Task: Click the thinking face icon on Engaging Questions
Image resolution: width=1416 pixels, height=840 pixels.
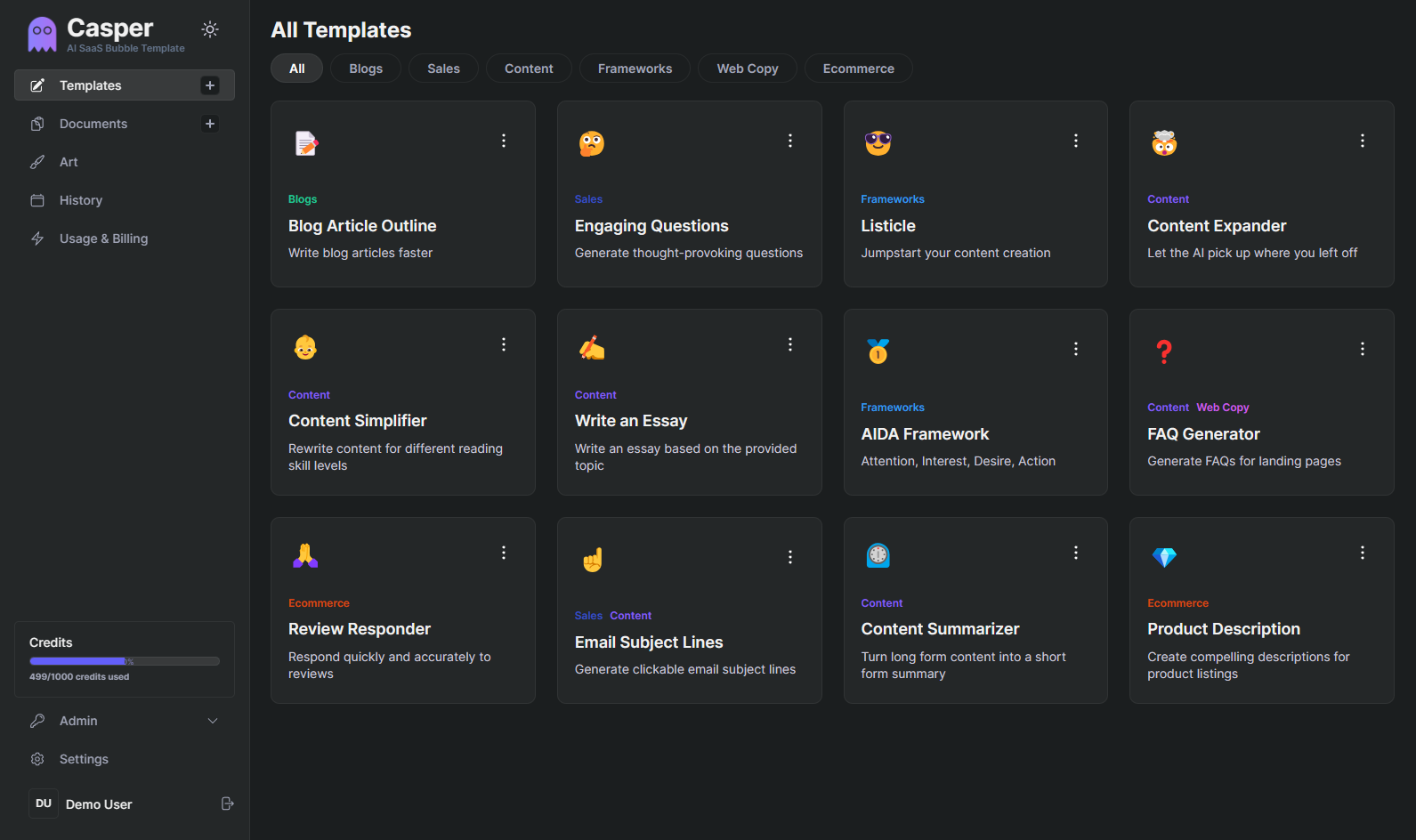Action: point(592,143)
